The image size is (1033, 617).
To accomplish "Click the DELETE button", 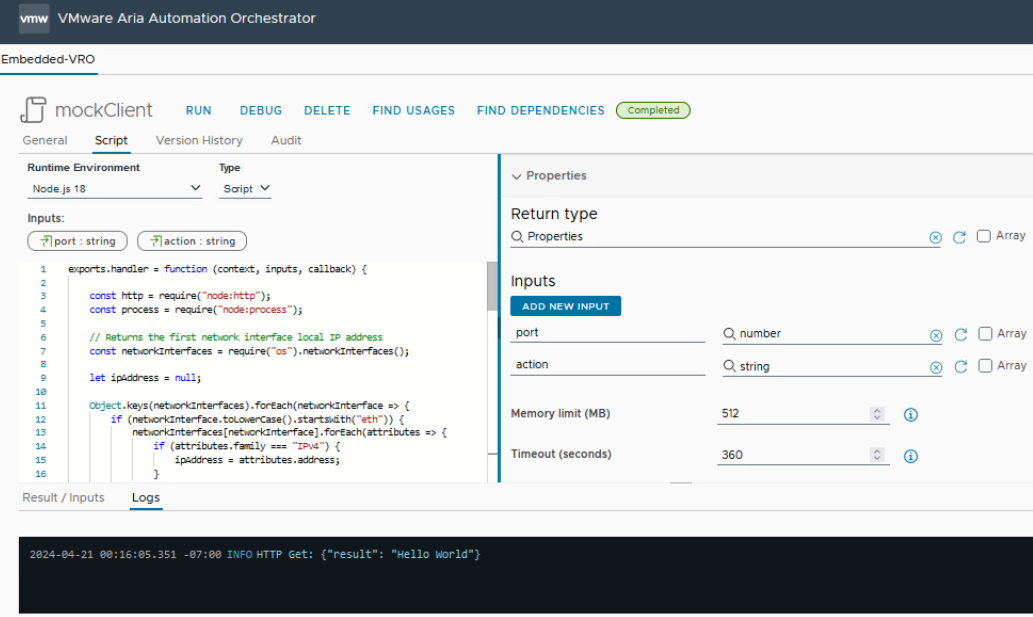I will (x=327, y=111).
